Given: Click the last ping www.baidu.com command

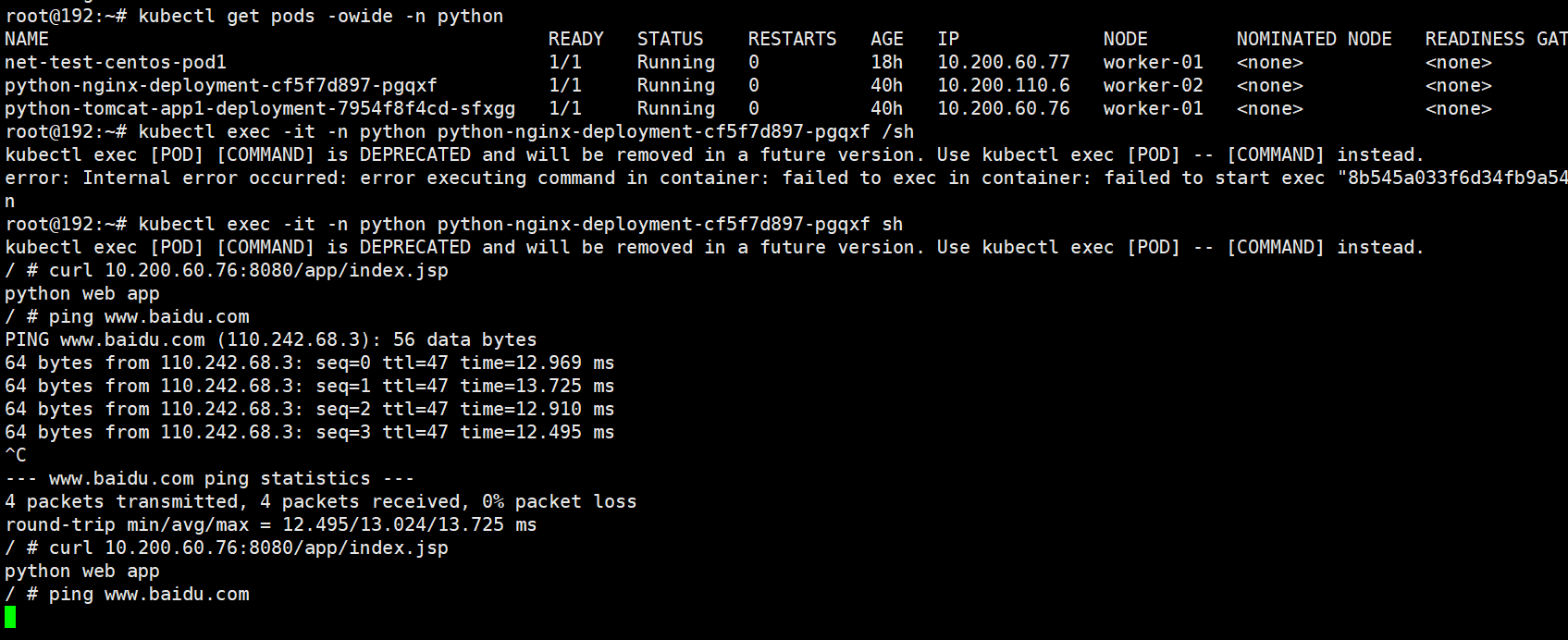Looking at the screenshot, I should click(148, 594).
